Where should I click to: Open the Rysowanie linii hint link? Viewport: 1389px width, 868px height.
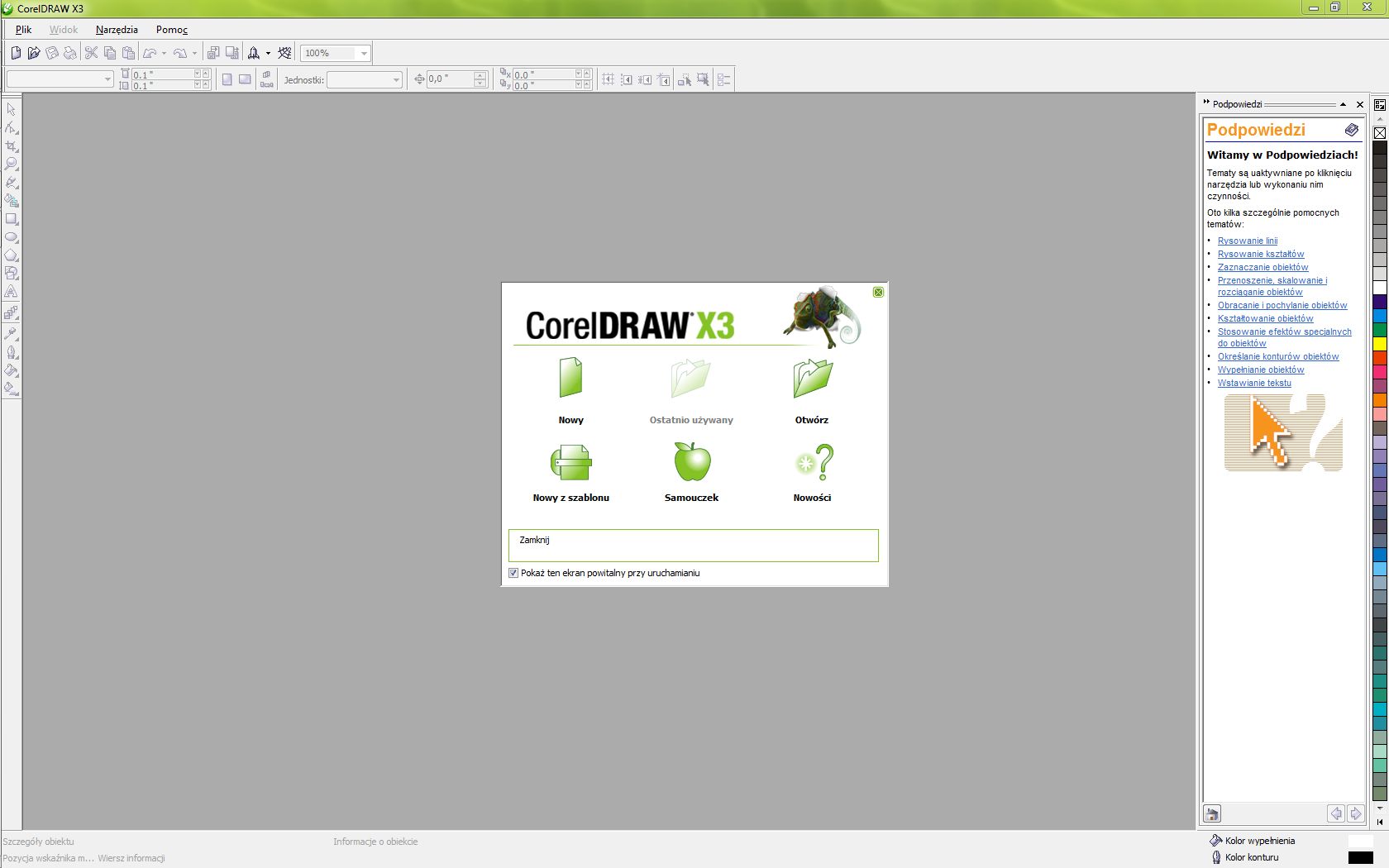click(x=1248, y=241)
